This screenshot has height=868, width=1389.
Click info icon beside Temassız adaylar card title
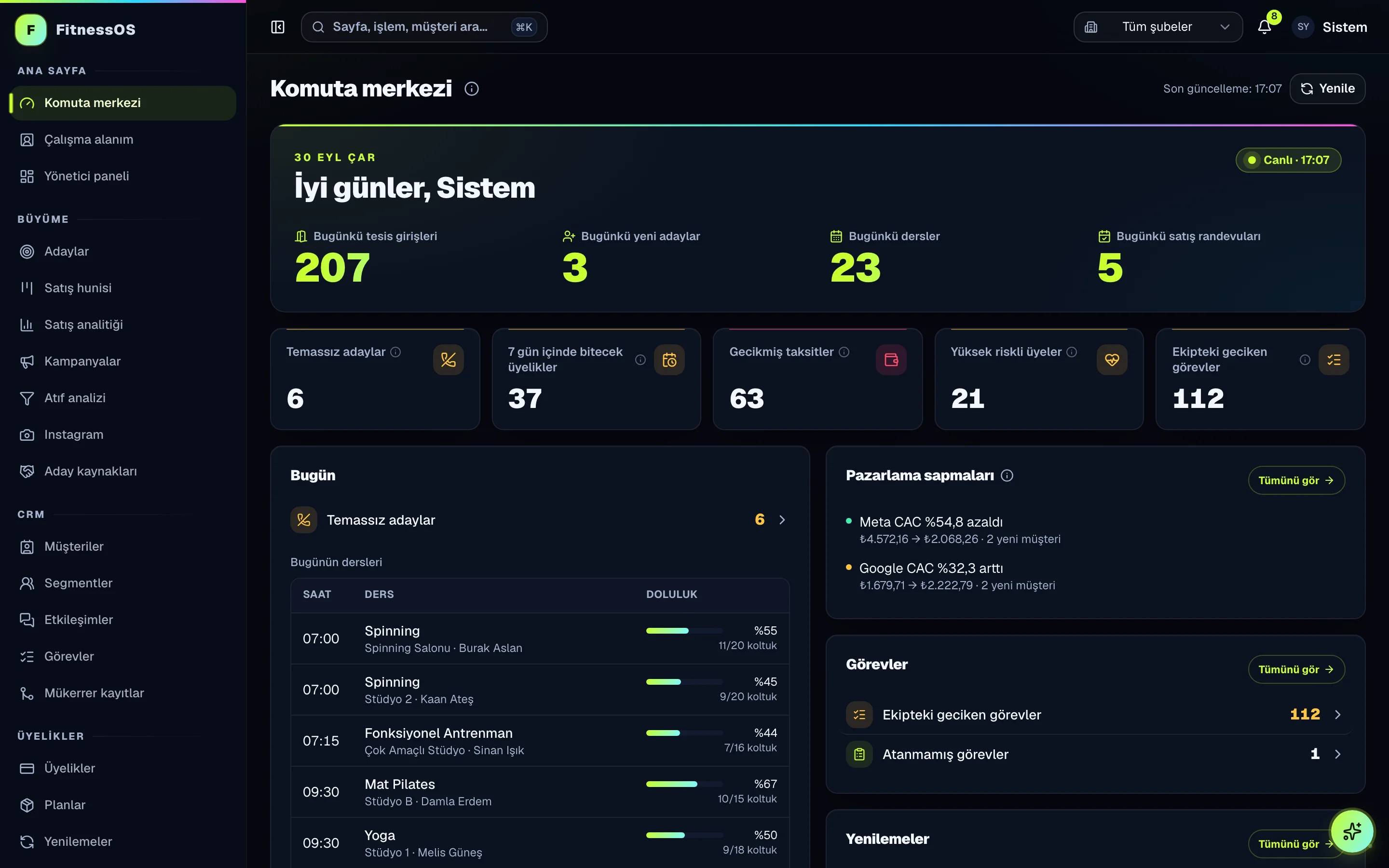coord(395,352)
